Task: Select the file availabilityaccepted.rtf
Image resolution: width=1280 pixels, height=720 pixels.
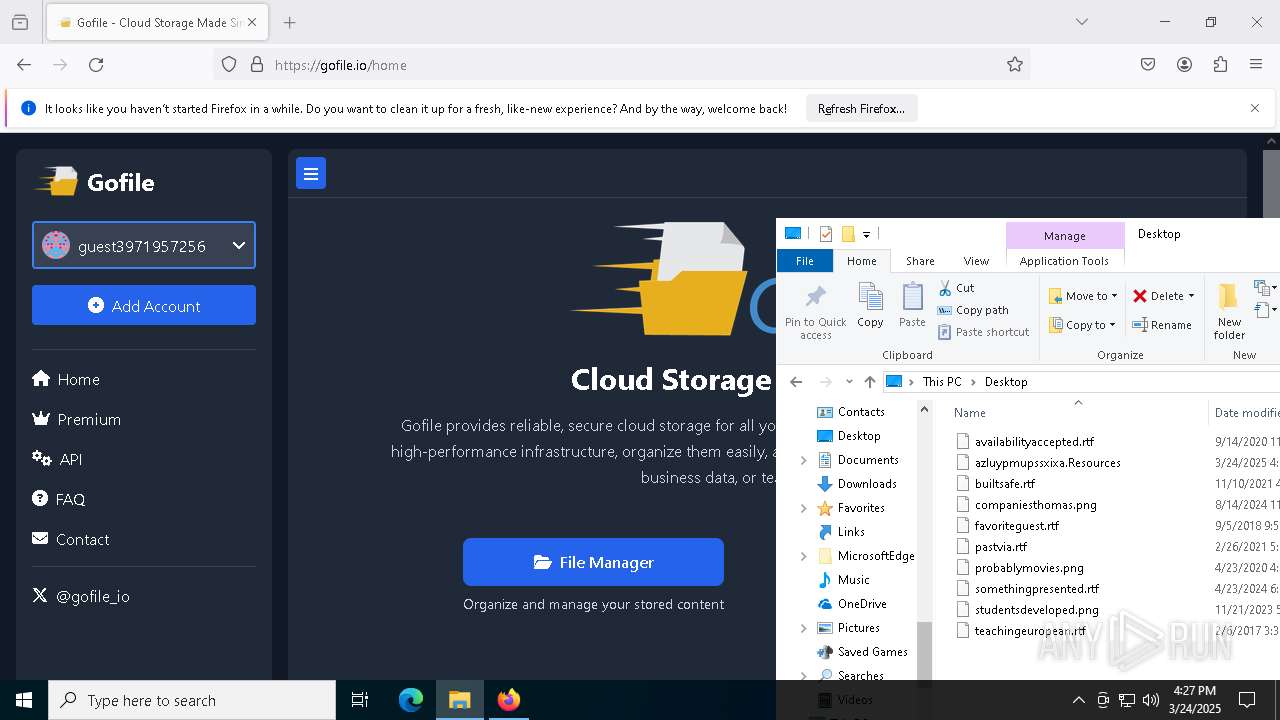Action: [x=1034, y=441]
